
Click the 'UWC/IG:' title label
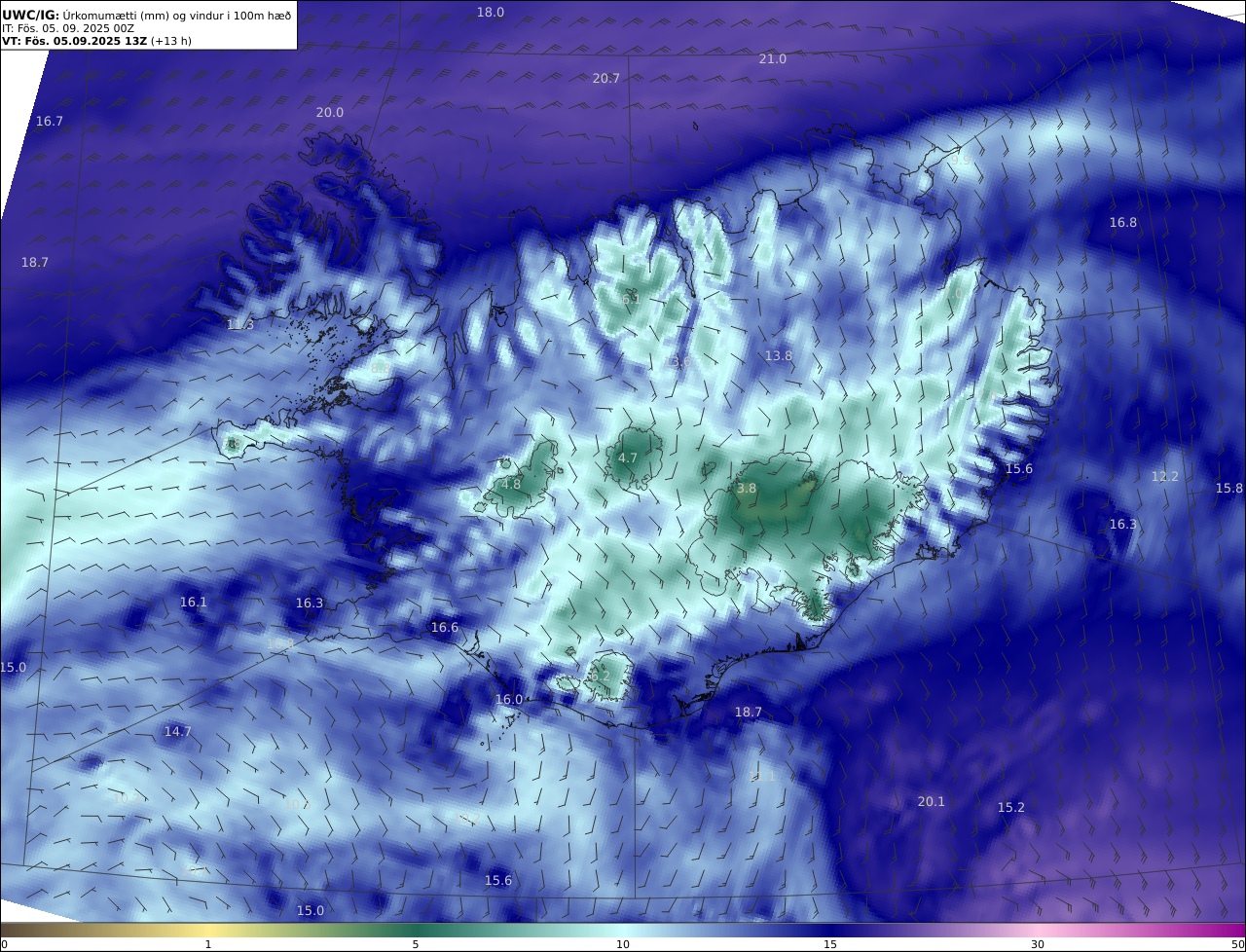coord(30,15)
